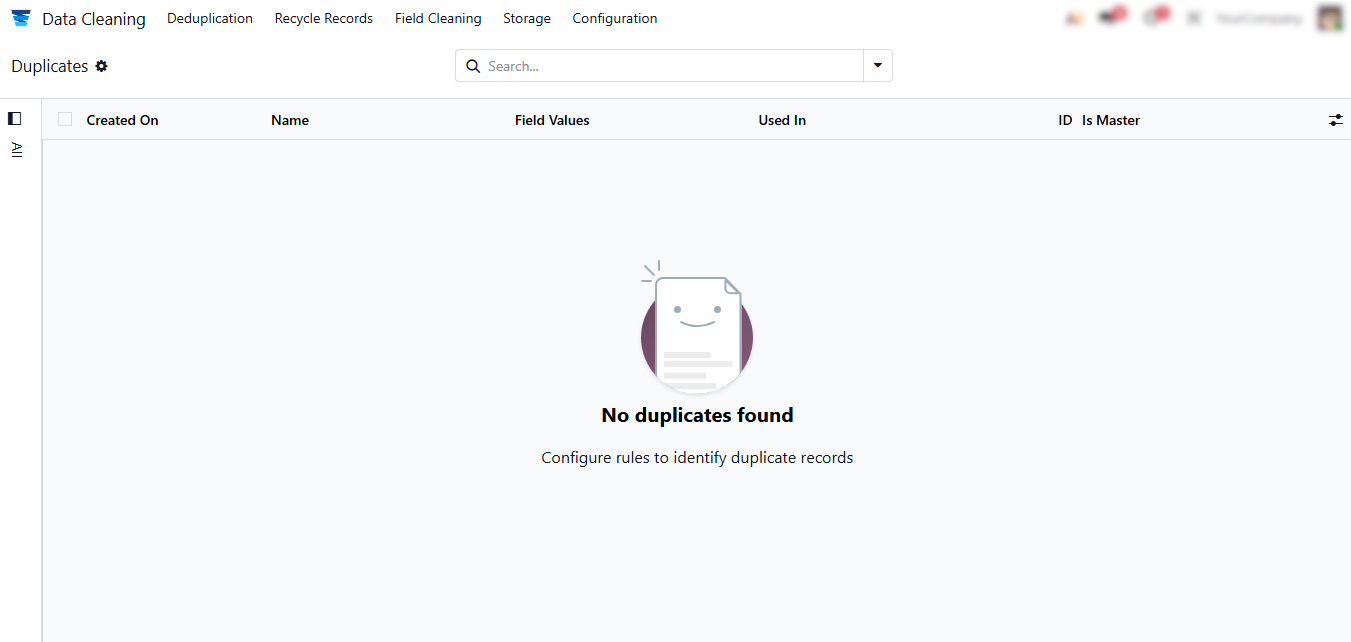This screenshot has width=1351, height=642.
Task: Sort by the Name column header
Action: pyautogui.click(x=290, y=120)
